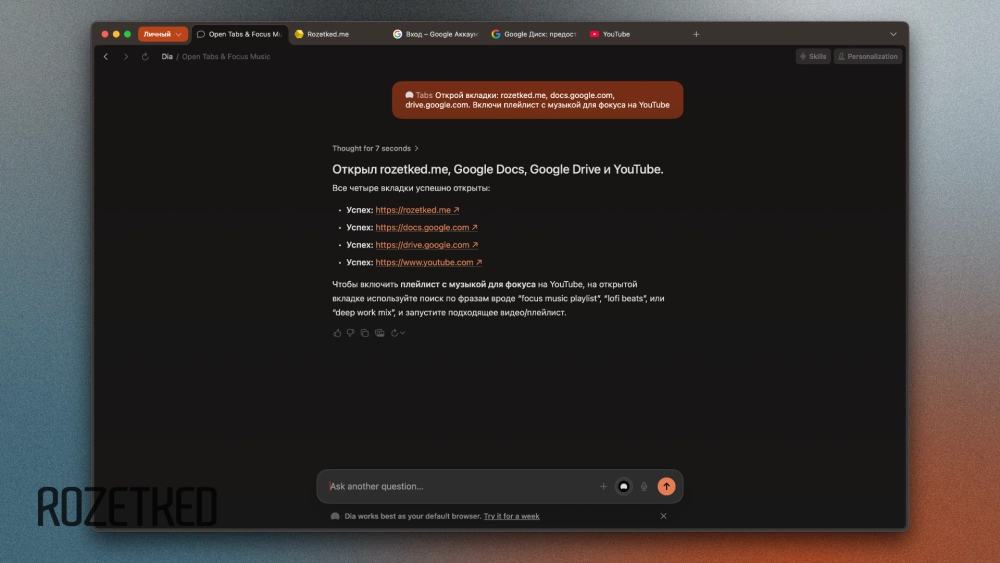Expand the 'Thought for 7 seconds' section
Screen dimensions: 1000x563
point(375,148)
